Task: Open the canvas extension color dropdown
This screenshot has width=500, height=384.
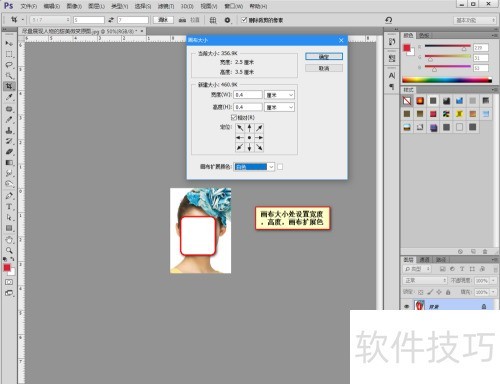Action: (254, 167)
